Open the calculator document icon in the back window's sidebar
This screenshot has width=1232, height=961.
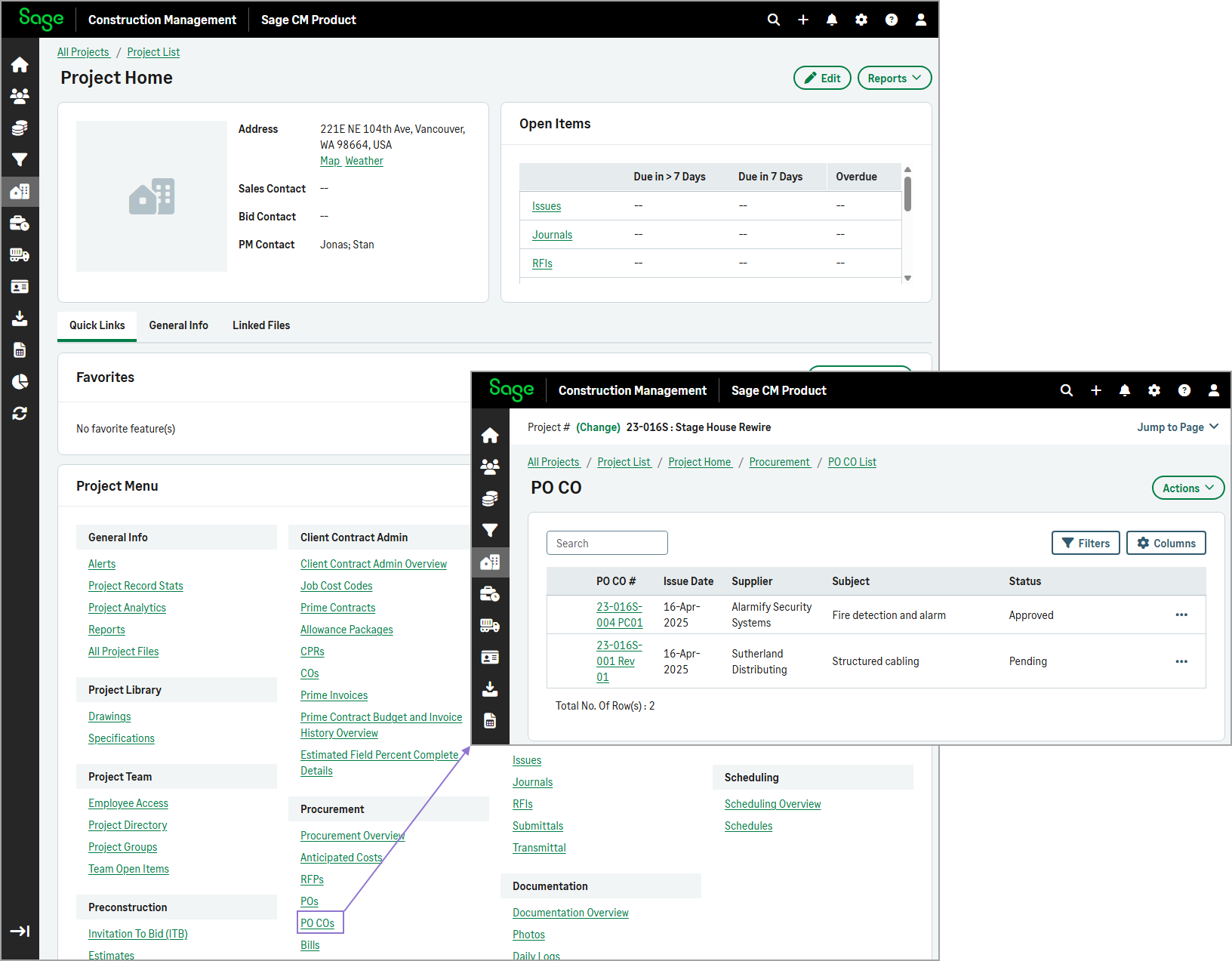click(x=20, y=350)
